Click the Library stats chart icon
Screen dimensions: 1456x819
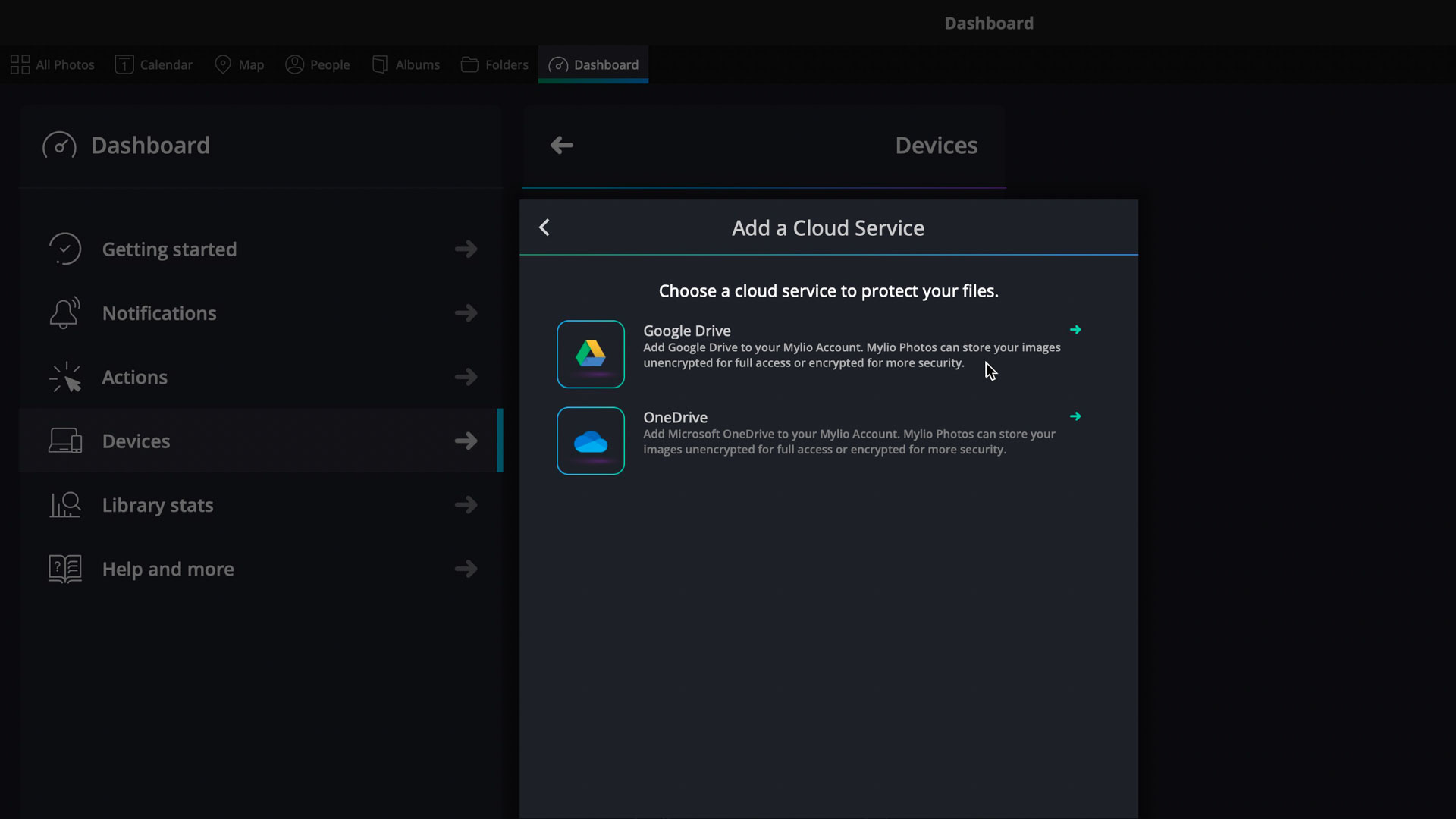(x=65, y=505)
